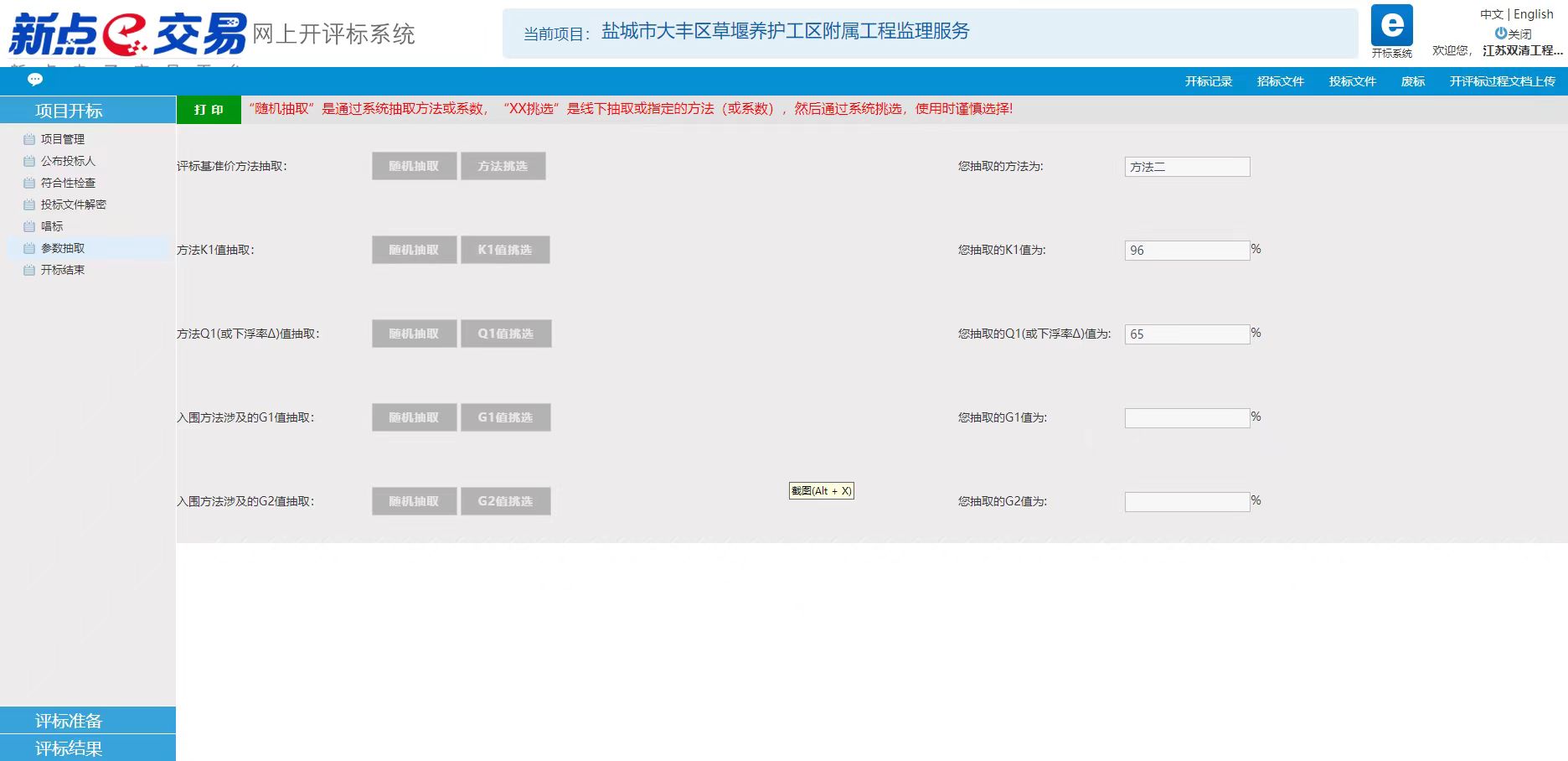Go to 投标文件解密 in the sidebar
This screenshot has width=1568, height=761.
click(73, 204)
